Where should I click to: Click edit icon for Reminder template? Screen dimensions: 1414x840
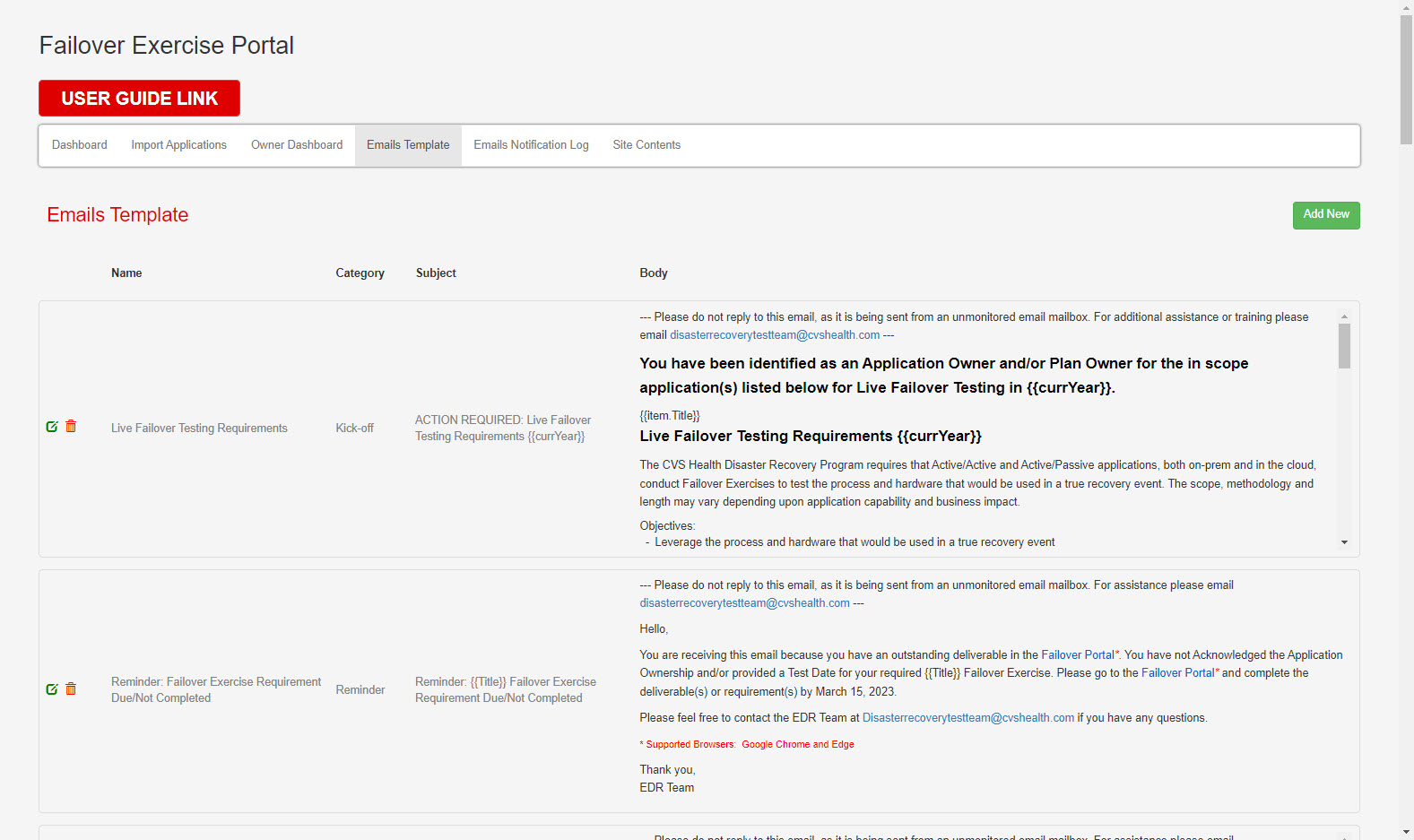[52, 689]
